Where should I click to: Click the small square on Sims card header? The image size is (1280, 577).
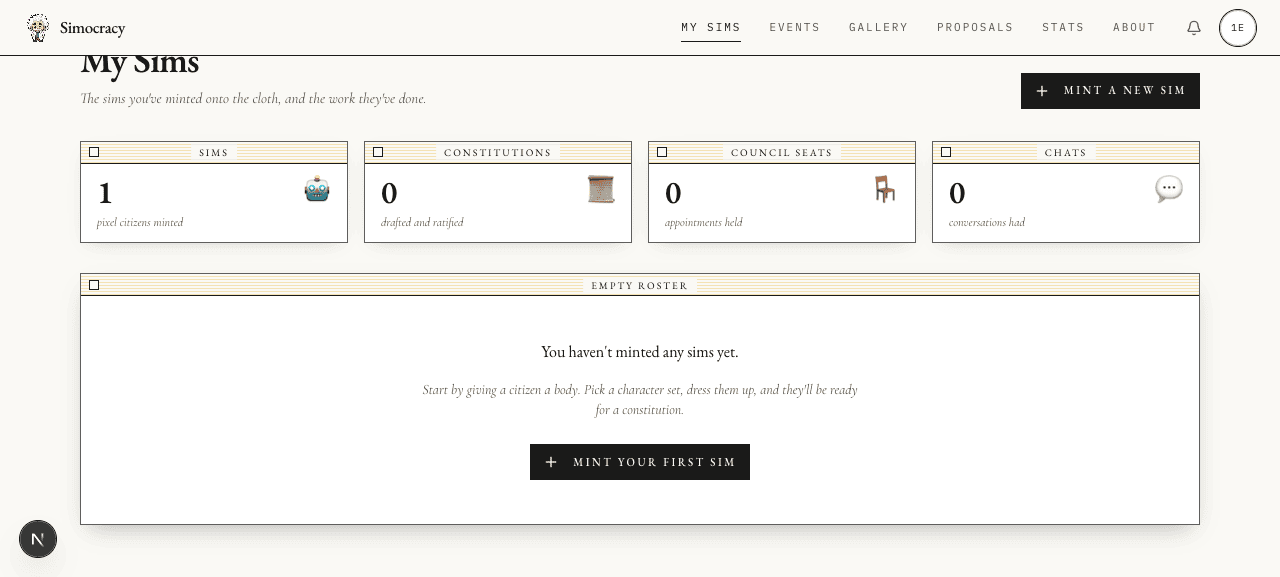pyautogui.click(x=94, y=152)
